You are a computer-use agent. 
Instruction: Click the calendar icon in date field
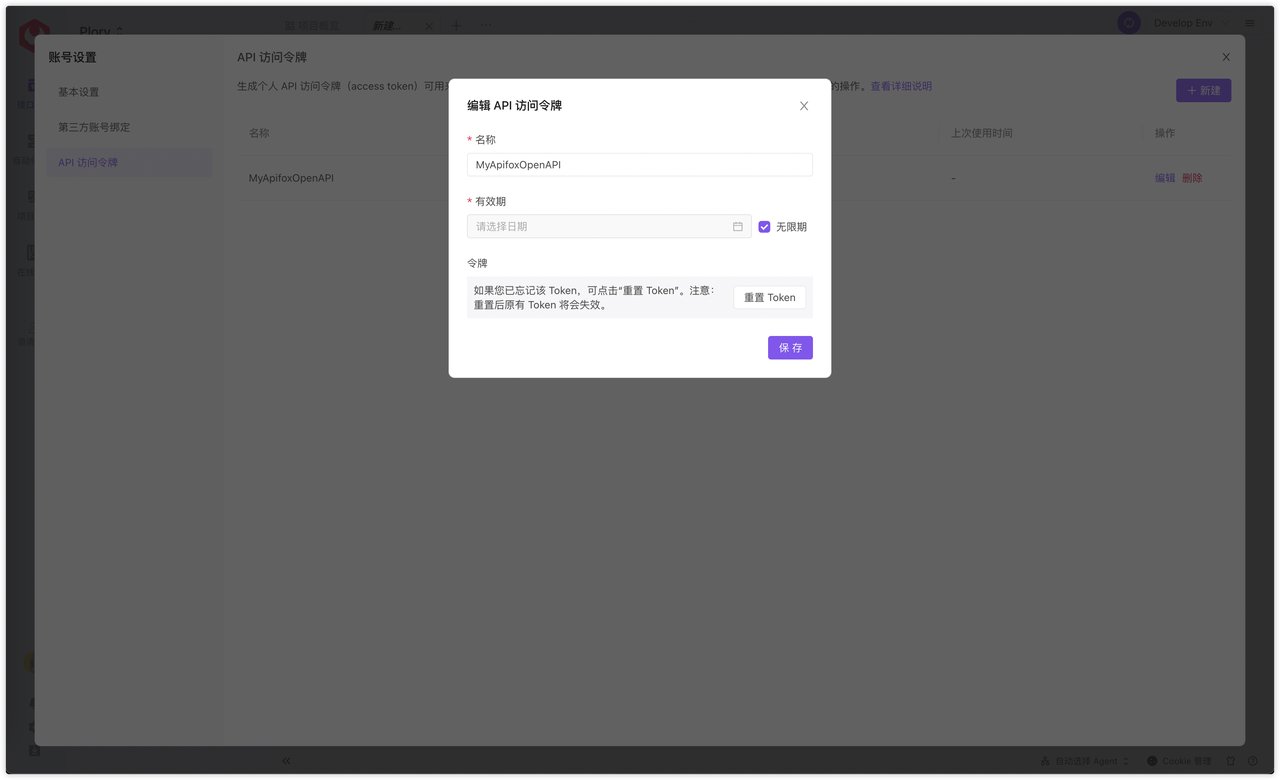point(738,227)
